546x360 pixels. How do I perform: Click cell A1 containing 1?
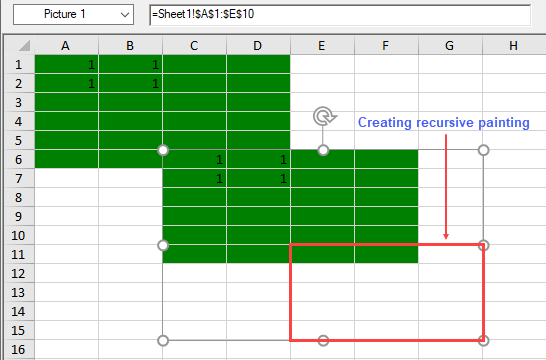(67, 64)
